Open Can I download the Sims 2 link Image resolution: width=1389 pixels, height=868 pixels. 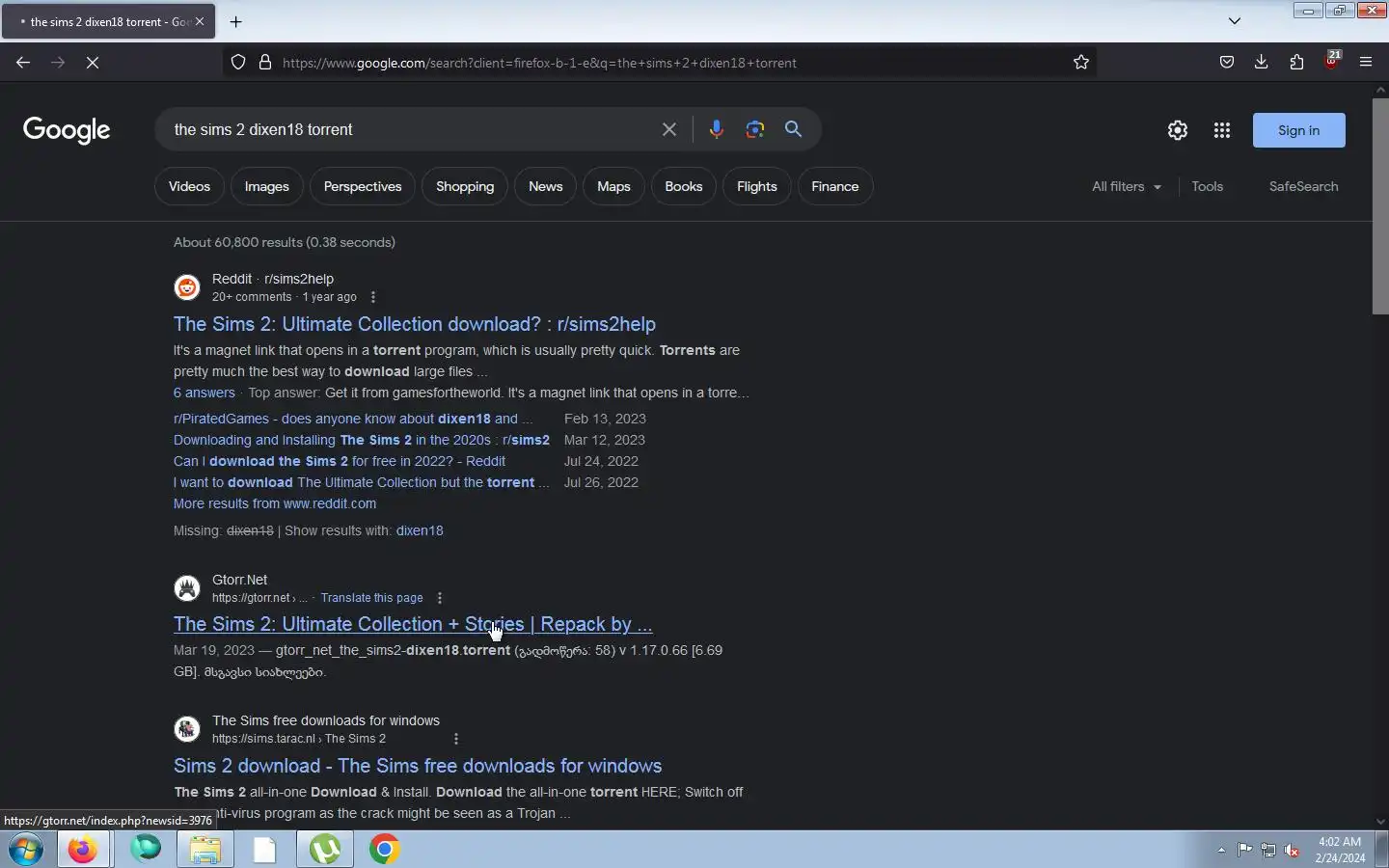(x=340, y=461)
